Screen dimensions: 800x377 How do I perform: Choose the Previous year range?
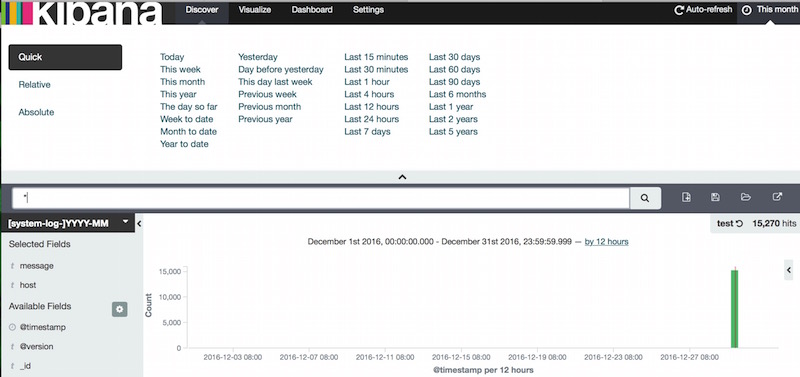265,119
